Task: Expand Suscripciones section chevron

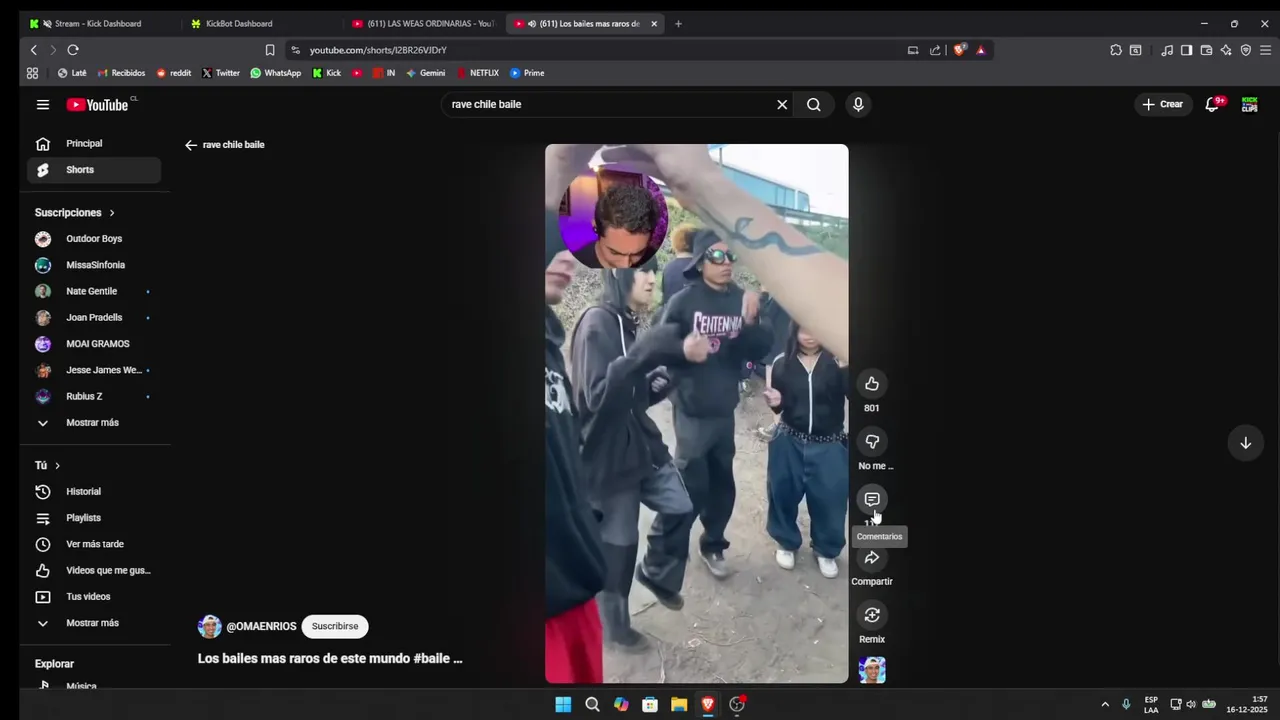Action: tap(112, 213)
